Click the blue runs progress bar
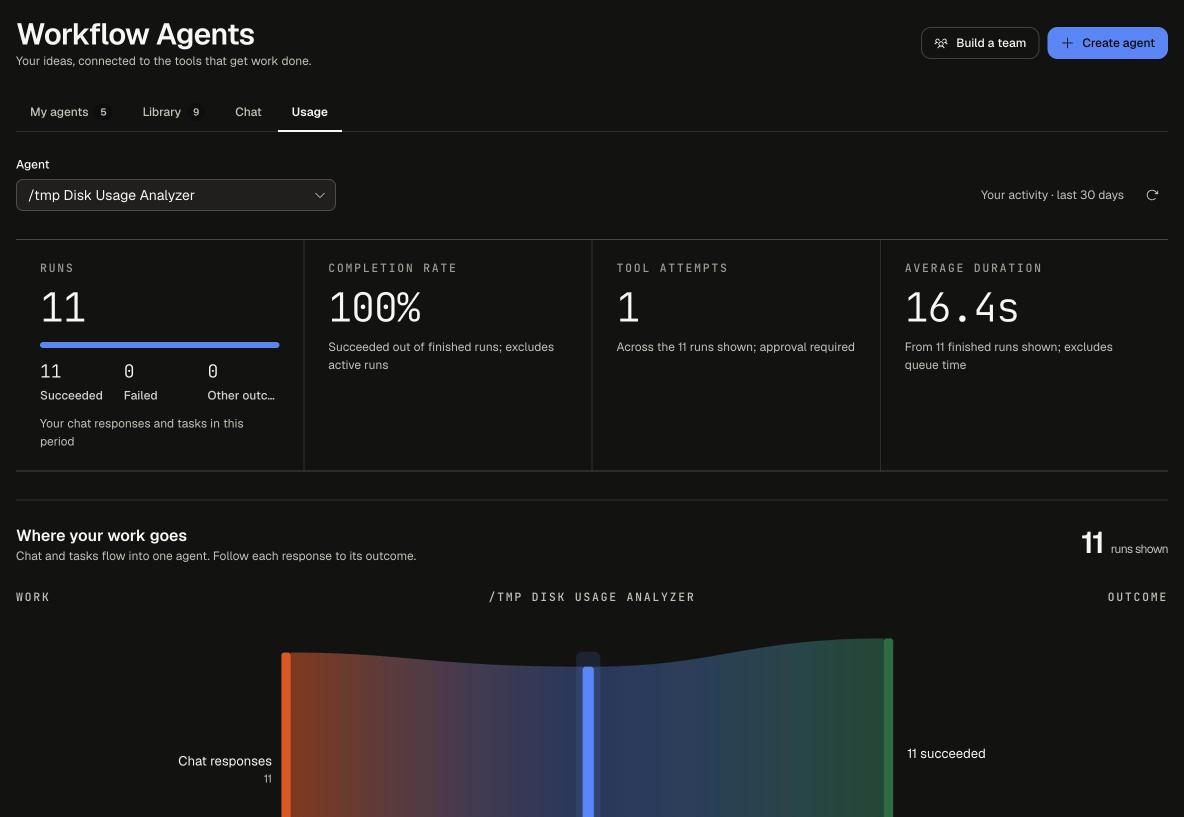This screenshot has width=1184, height=817. (159, 345)
